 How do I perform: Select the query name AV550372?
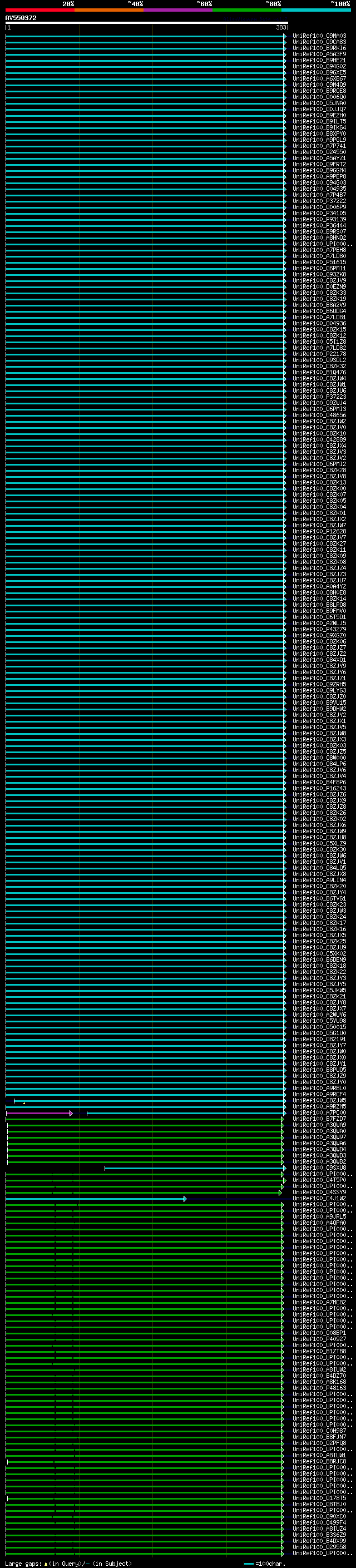21,18
